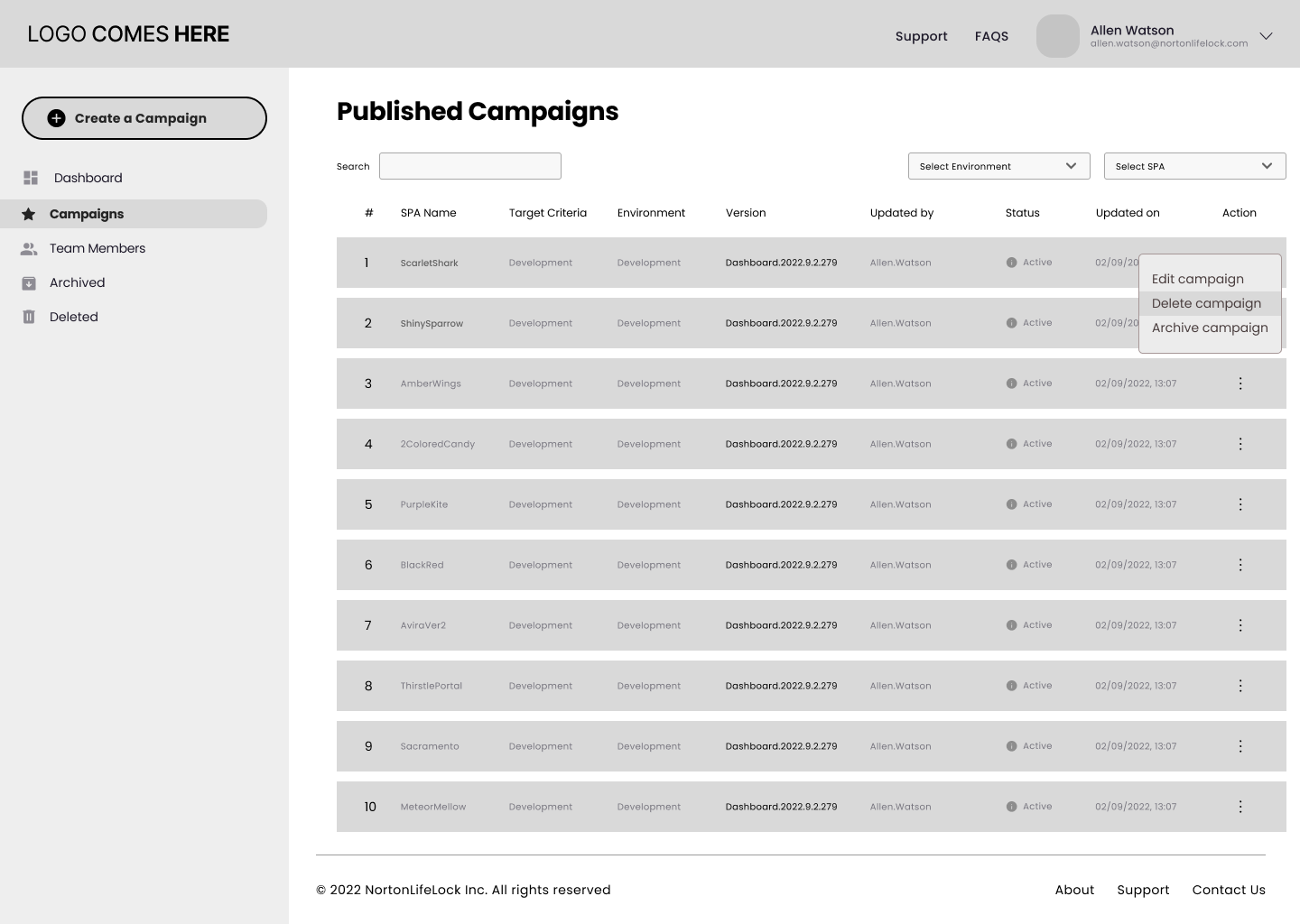This screenshot has height=924, width=1300.
Task: Click the Archived box icon in sidebar
Action: point(29,283)
